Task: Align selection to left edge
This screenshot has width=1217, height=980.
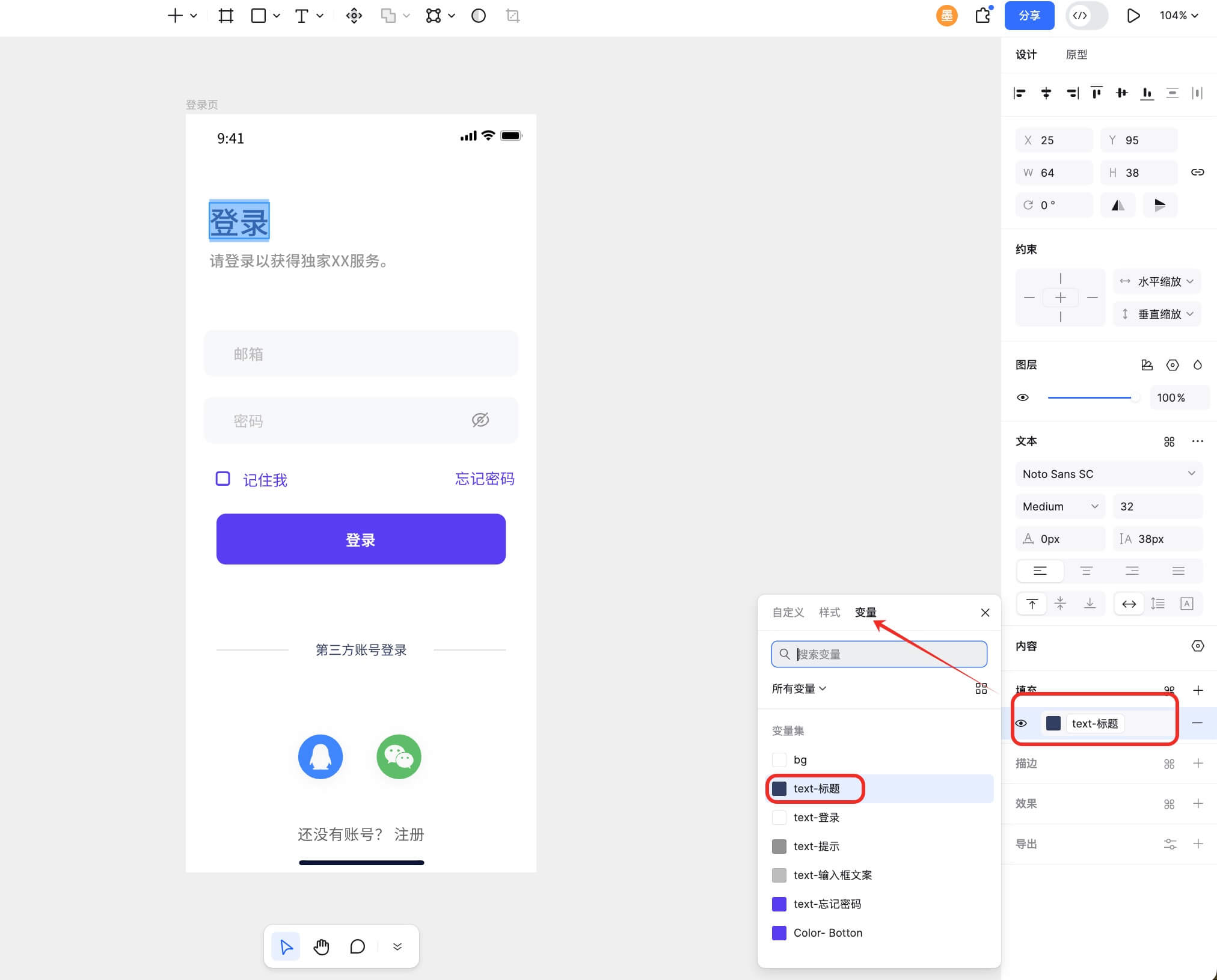Action: (x=1021, y=93)
